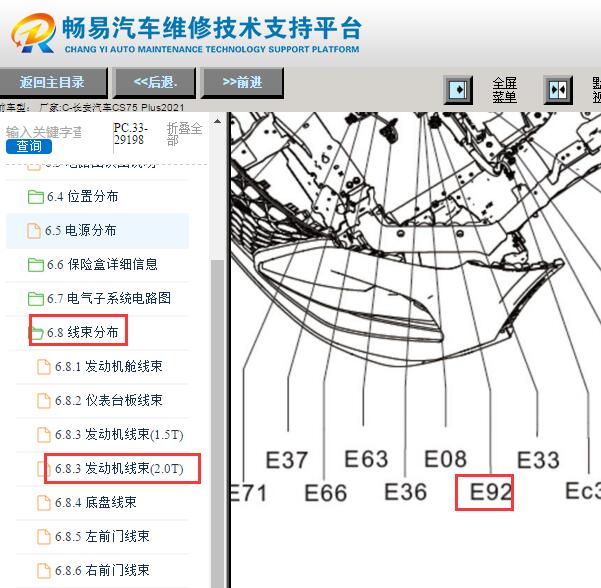The width and height of the screenshot is (601, 588).
Task: Click the blue 查询 search button
Action: click(x=29, y=146)
